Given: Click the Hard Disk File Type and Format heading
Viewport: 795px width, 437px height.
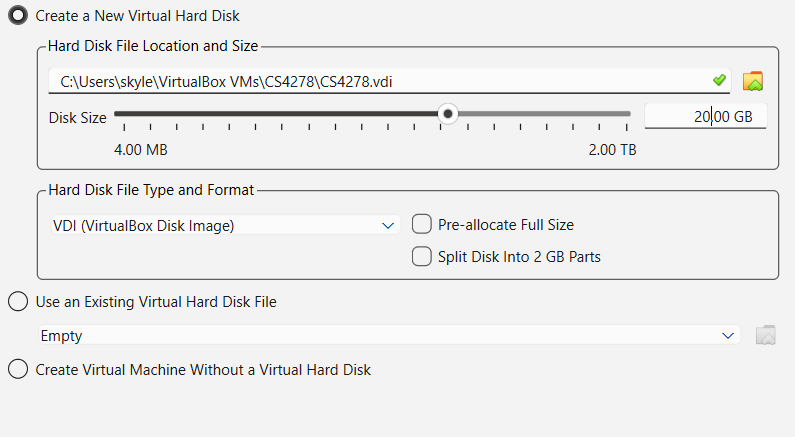Looking at the screenshot, I should [x=151, y=190].
